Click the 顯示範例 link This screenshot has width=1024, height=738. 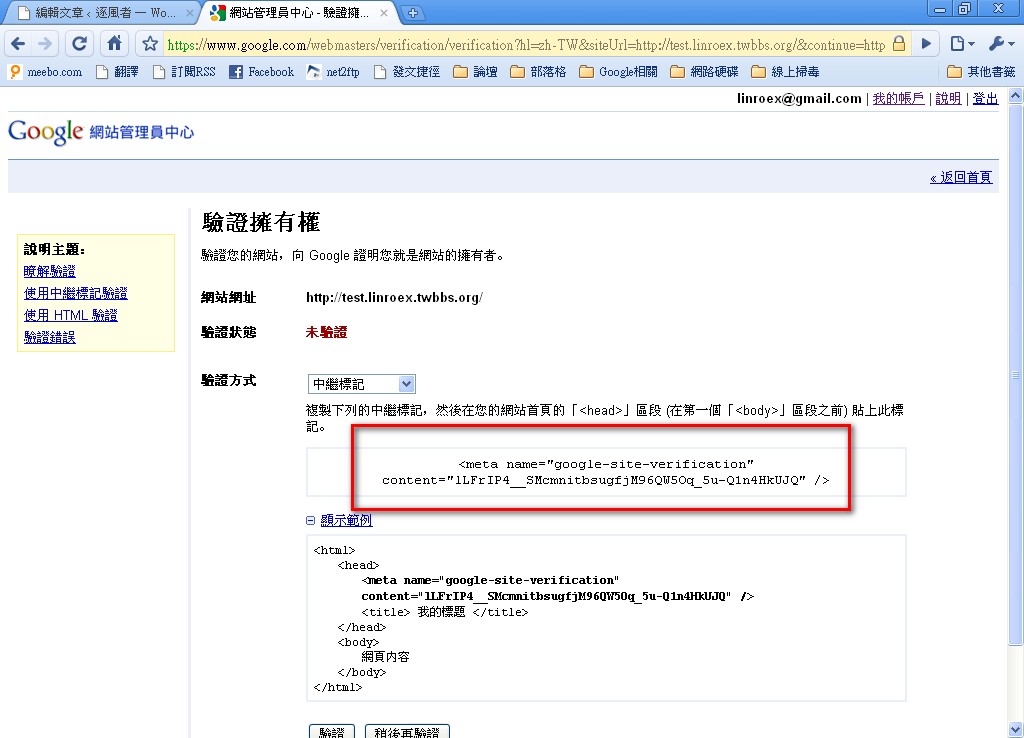click(346, 521)
